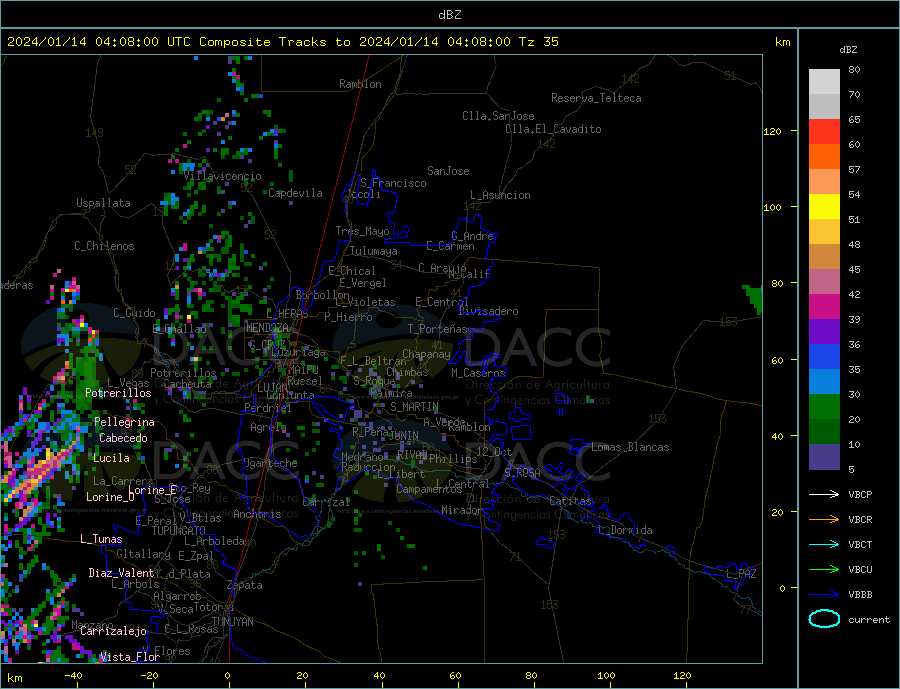Click the Clla.El_Cavadito map label
The height and width of the screenshot is (689, 900).
pos(553,129)
